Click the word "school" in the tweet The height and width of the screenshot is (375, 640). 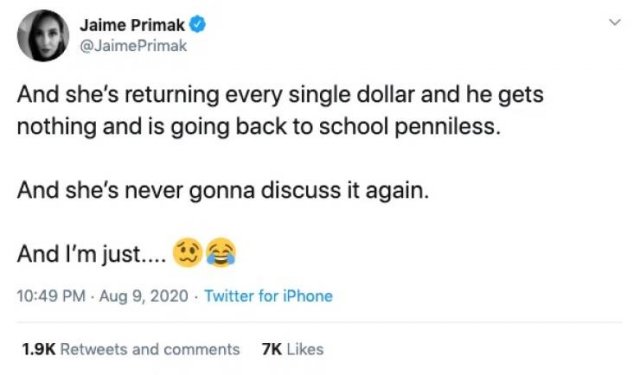coord(353,126)
